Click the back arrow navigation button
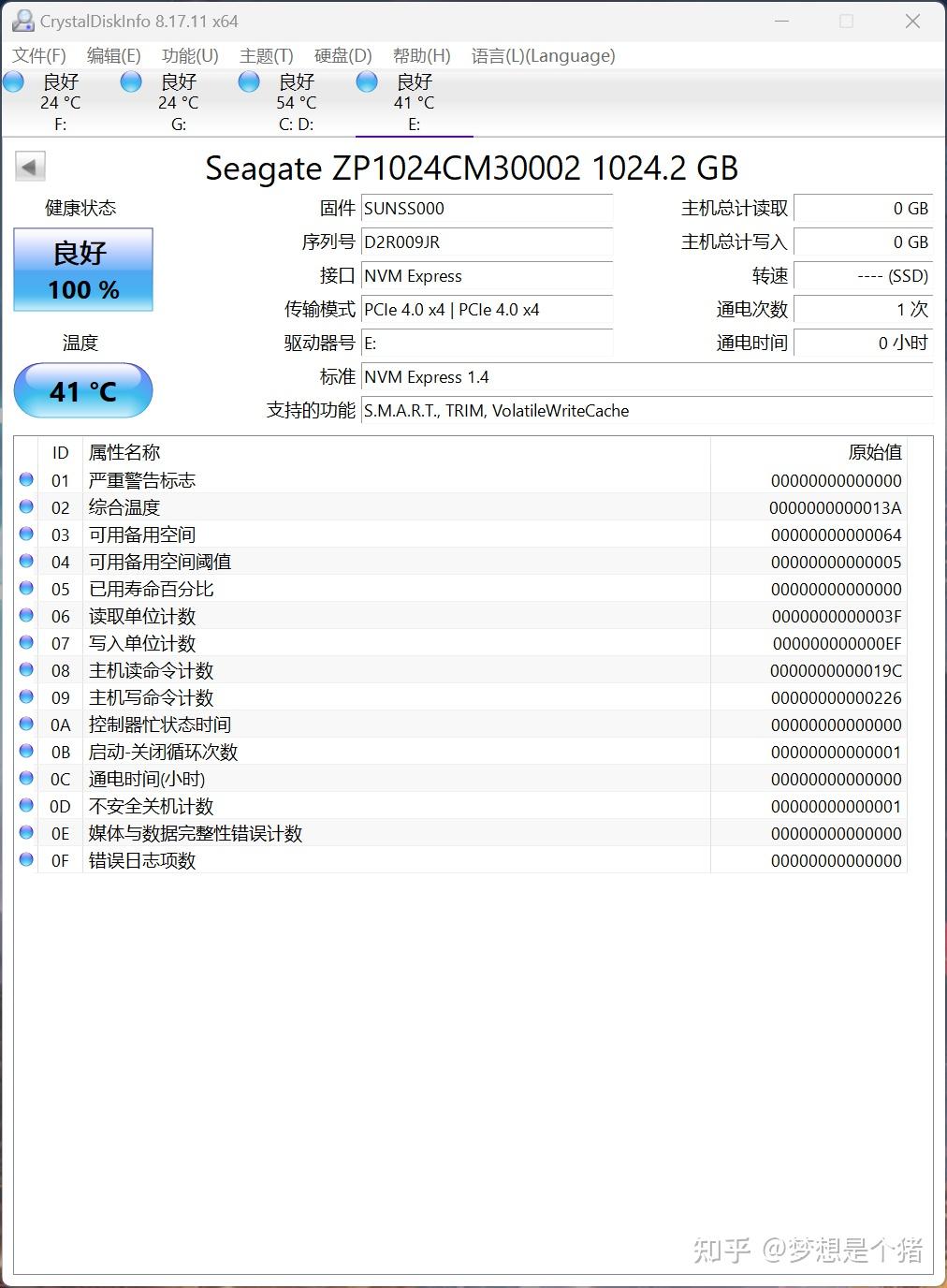 click(x=29, y=166)
